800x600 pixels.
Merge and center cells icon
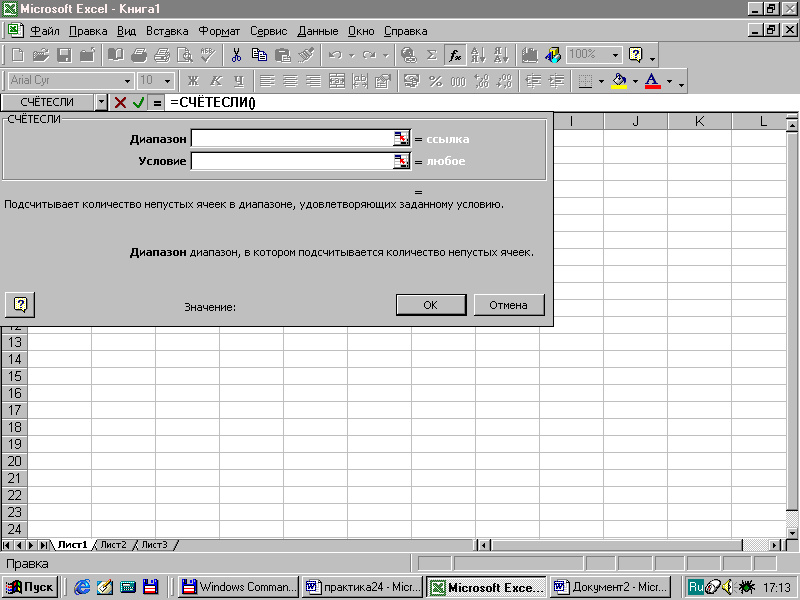[x=337, y=81]
